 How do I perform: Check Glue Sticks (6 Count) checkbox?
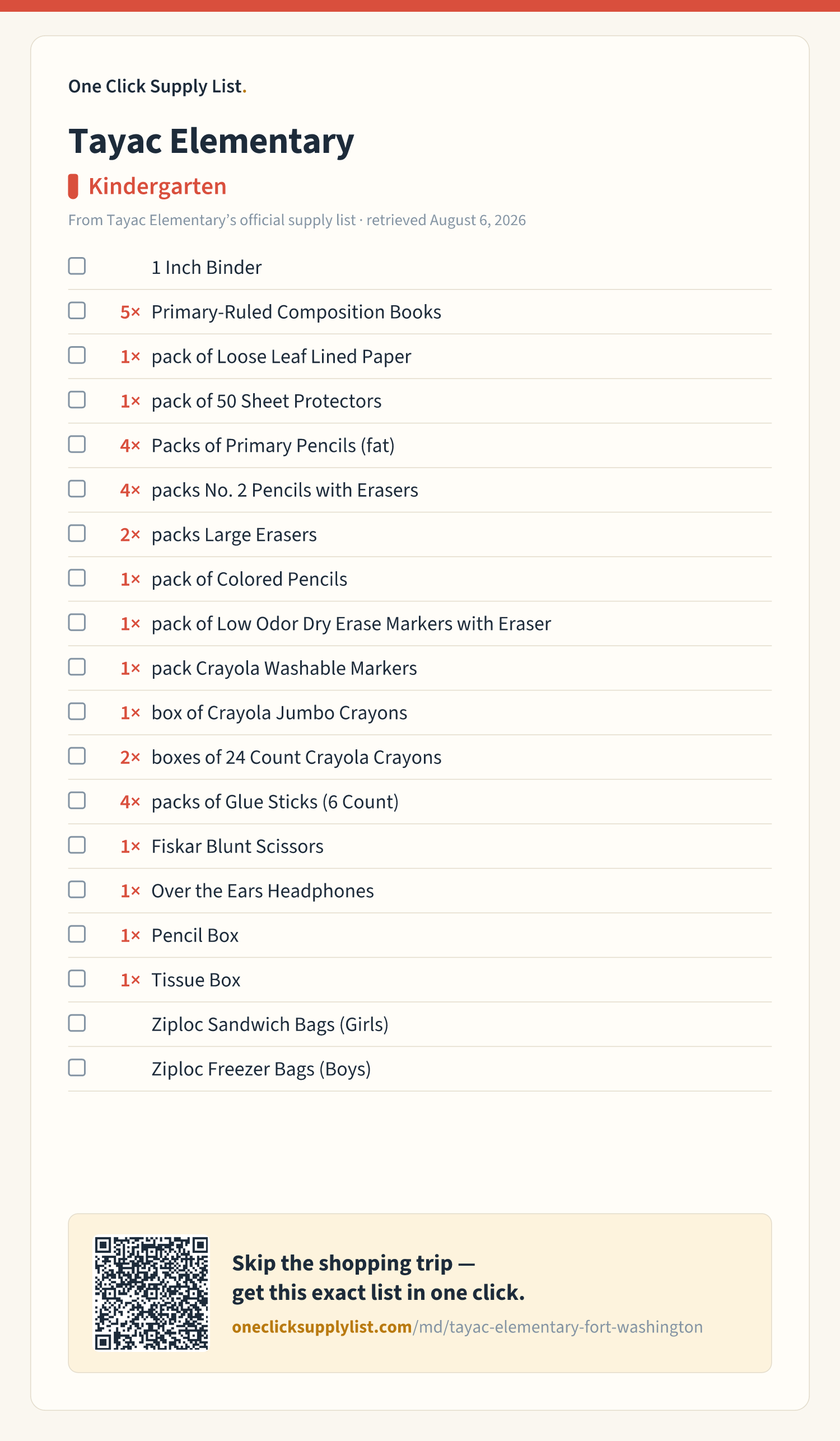pyautogui.click(x=77, y=800)
